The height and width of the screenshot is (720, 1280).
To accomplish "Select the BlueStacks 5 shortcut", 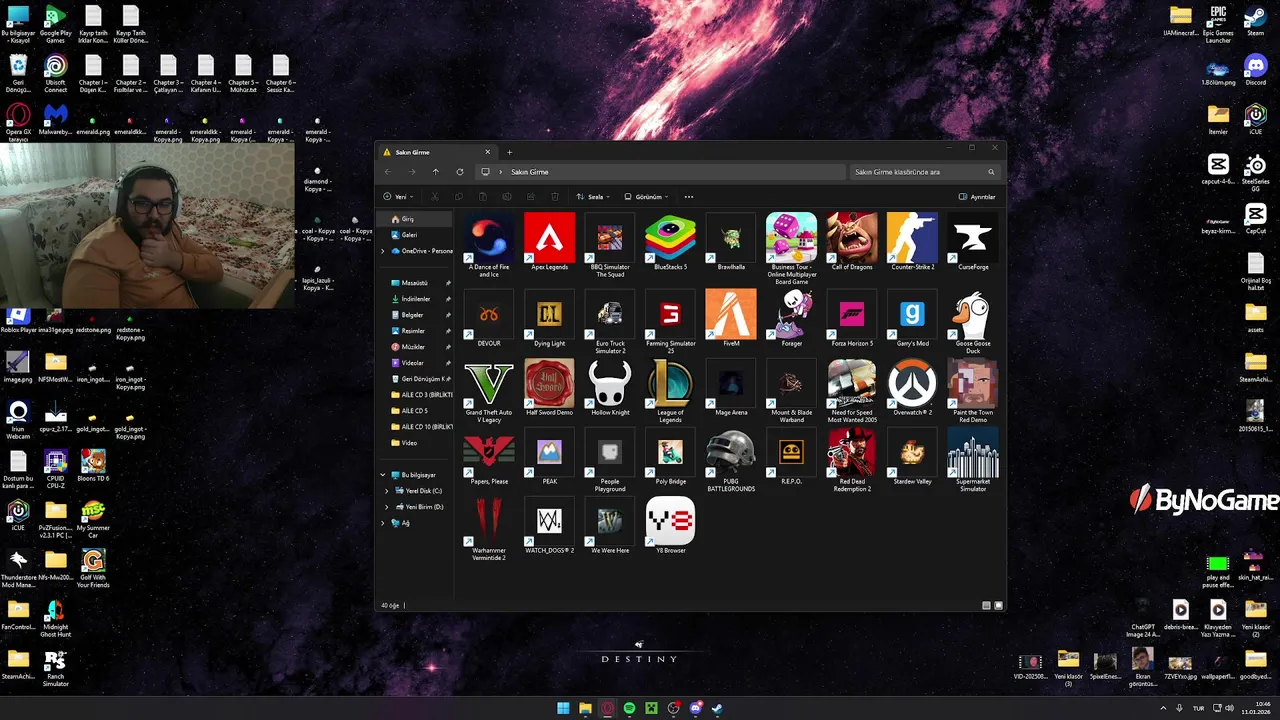I will [670, 242].
